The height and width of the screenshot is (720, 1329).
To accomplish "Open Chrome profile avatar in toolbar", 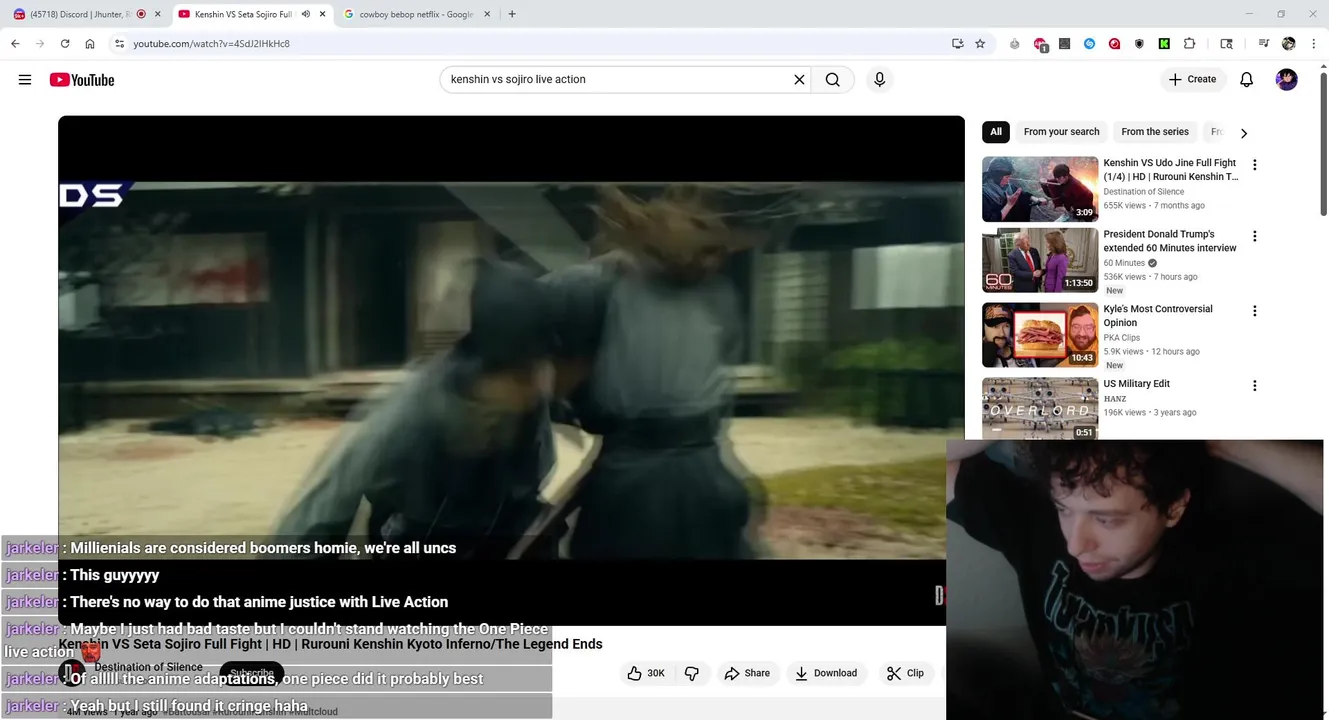I will (x=1288, y=44).
